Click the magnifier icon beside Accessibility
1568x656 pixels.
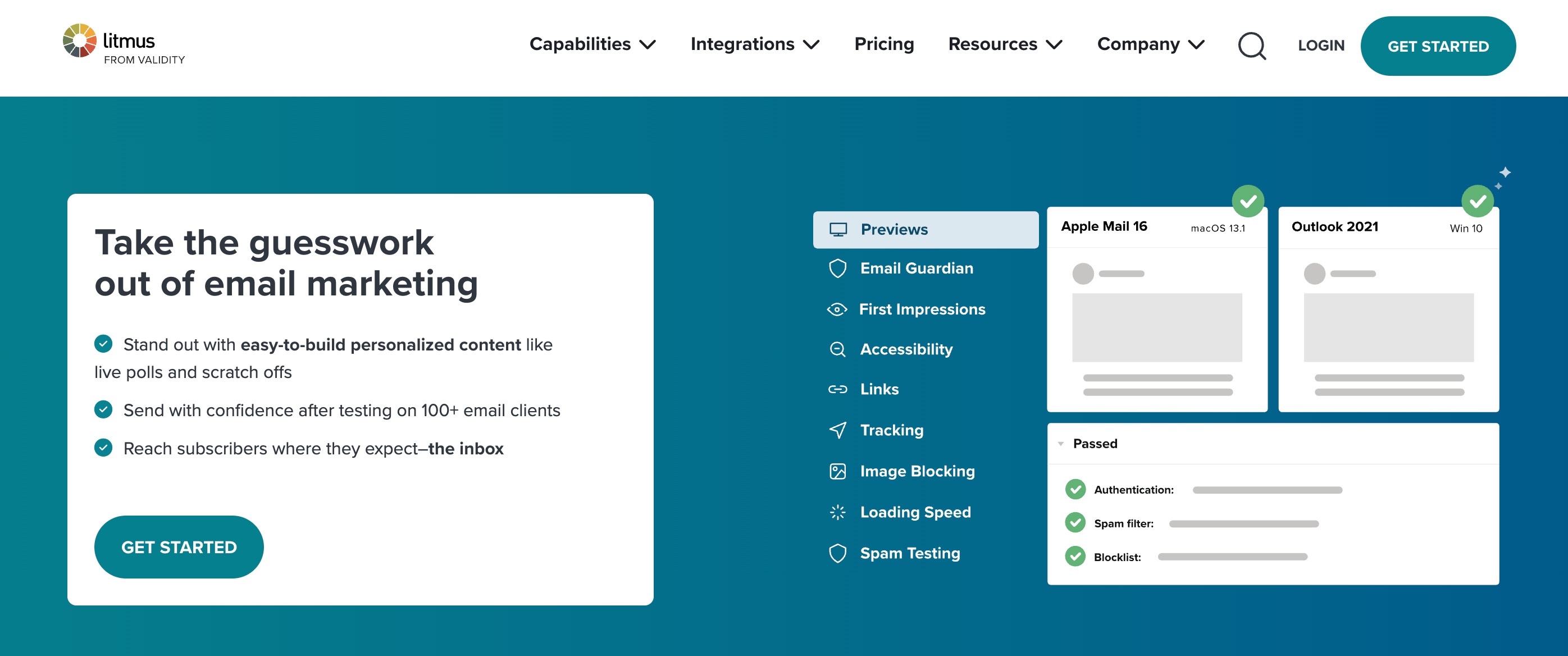[837, 349]
